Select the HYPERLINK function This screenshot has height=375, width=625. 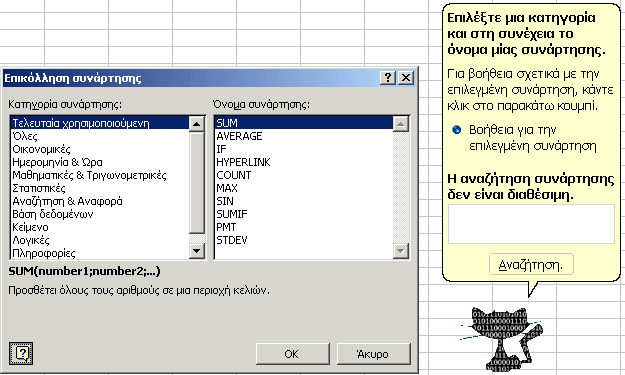coord(304,162)
